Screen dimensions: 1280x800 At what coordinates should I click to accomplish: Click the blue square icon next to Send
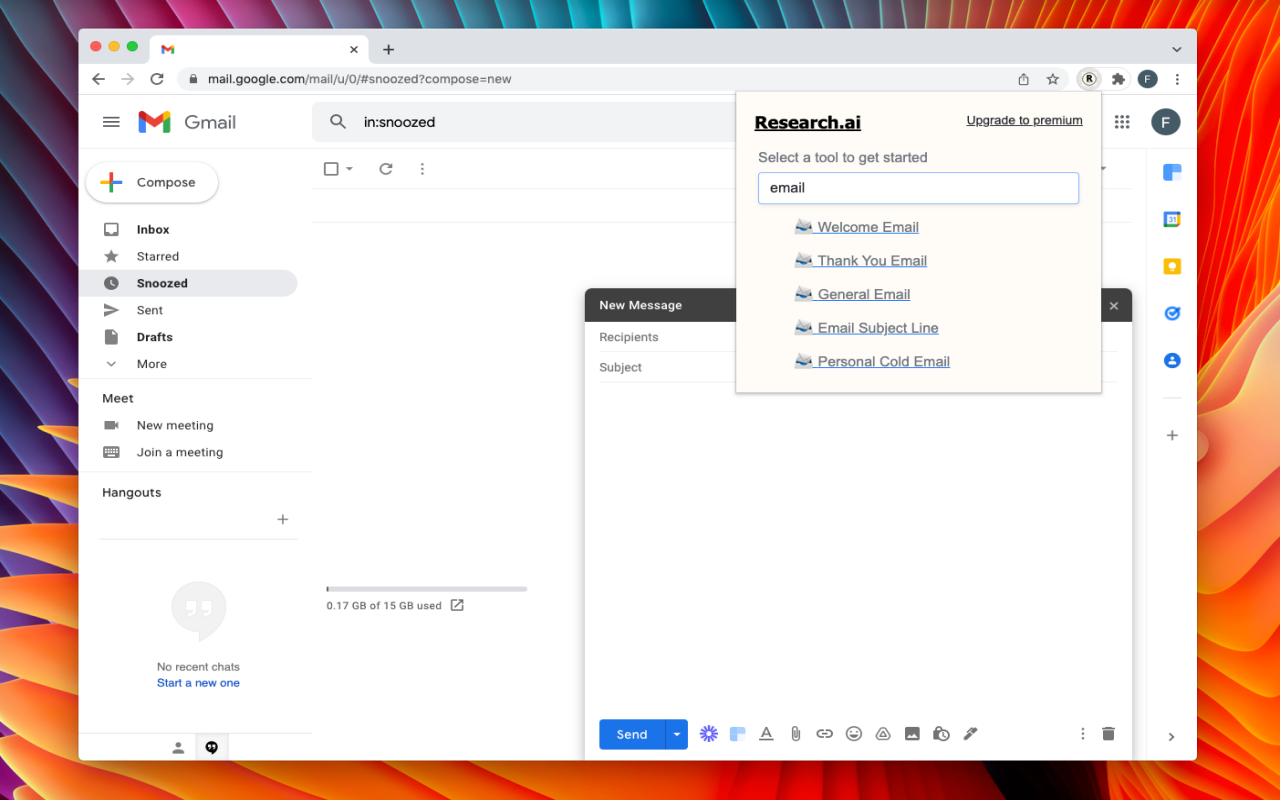click(737, 734)
